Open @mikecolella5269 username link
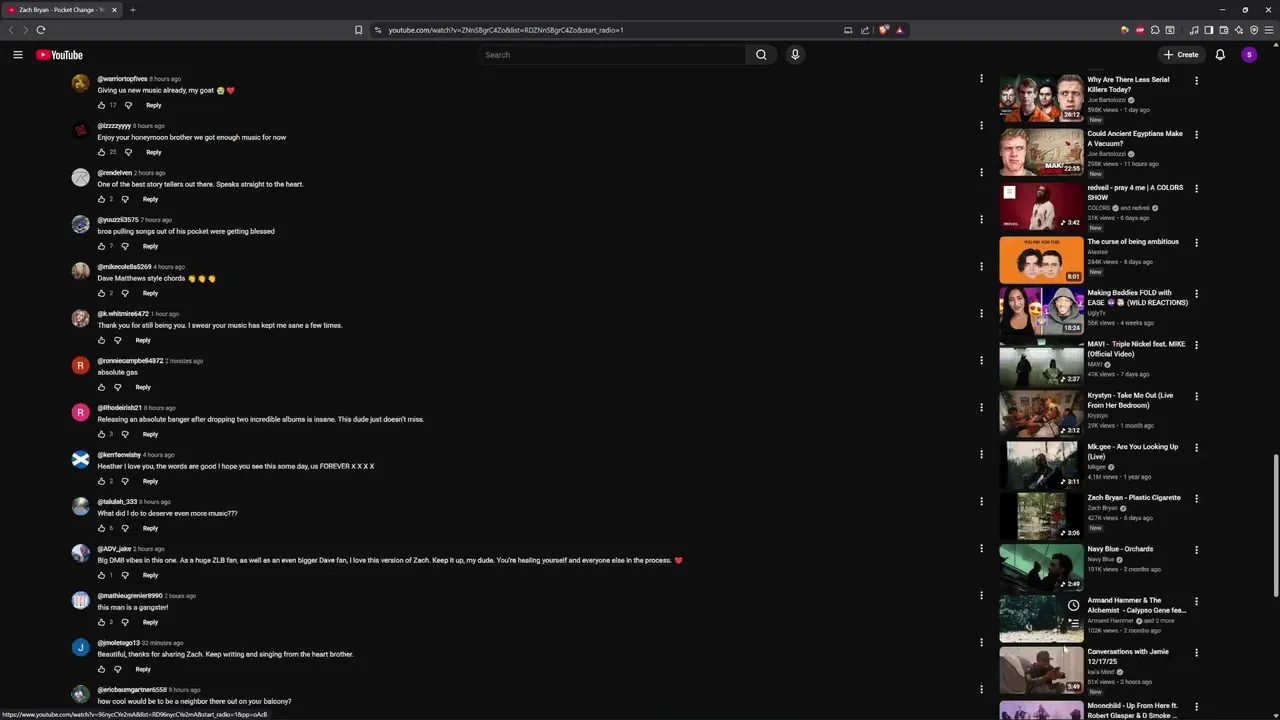The height and width of the screenshot is (720, 1280). click(124, 267)
